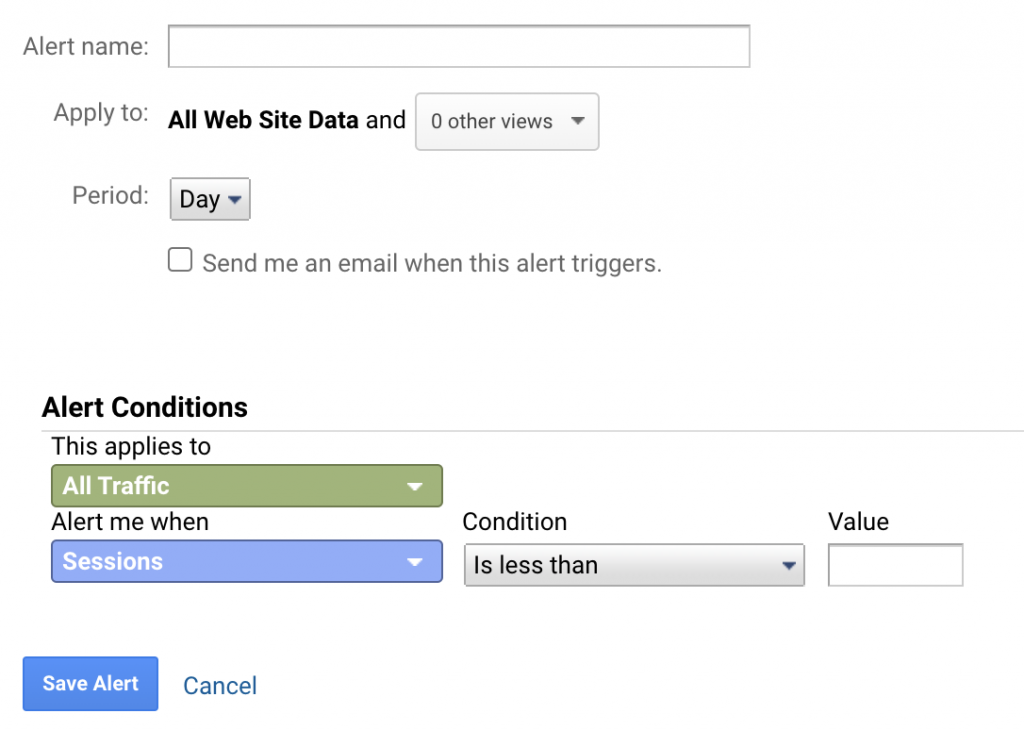Click the 'Send me an email' label text
The width and height of the screenshot is (1024, 730).
[x=432, y=263]
